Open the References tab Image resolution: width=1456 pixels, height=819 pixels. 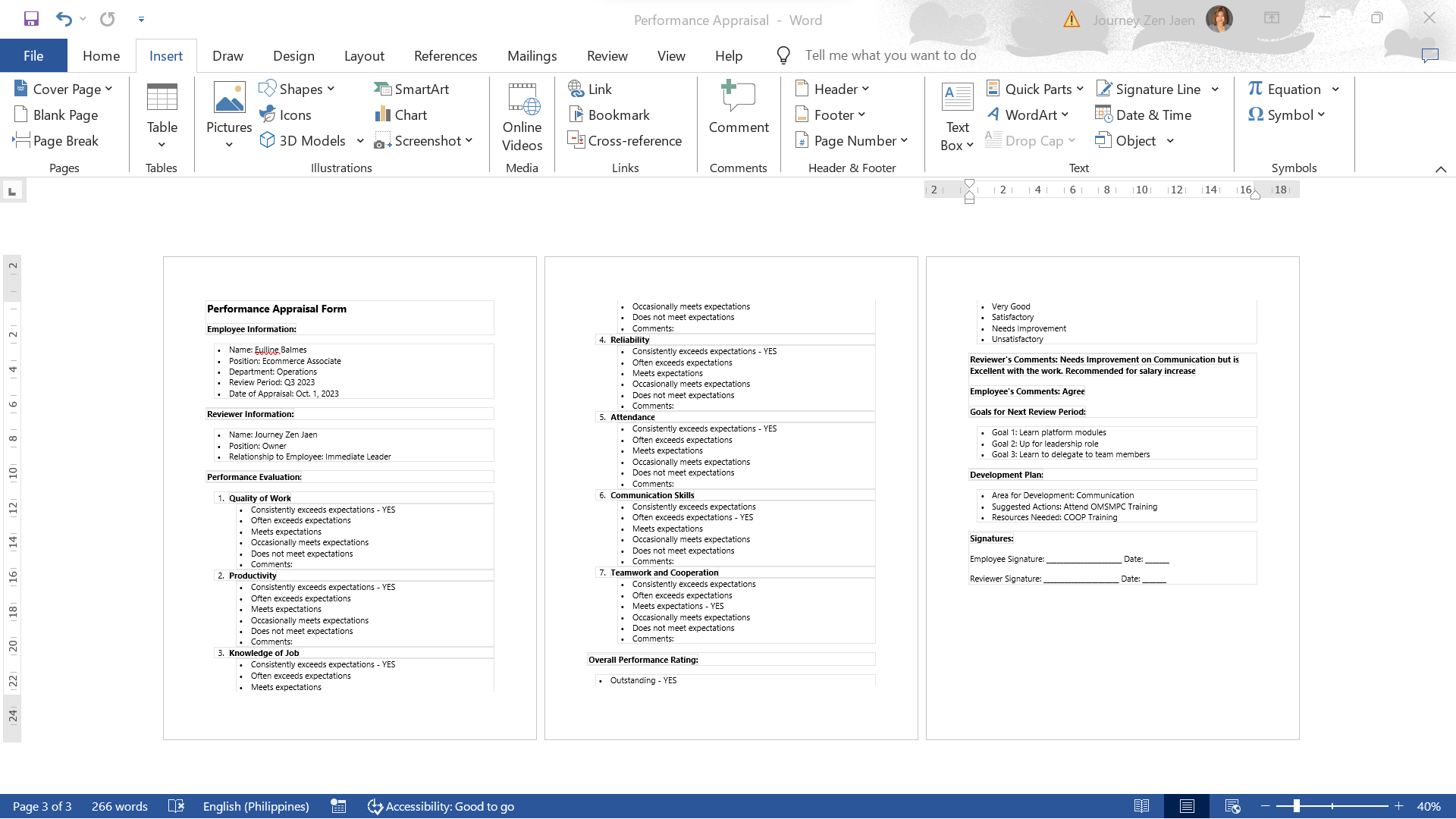(445, 56)
